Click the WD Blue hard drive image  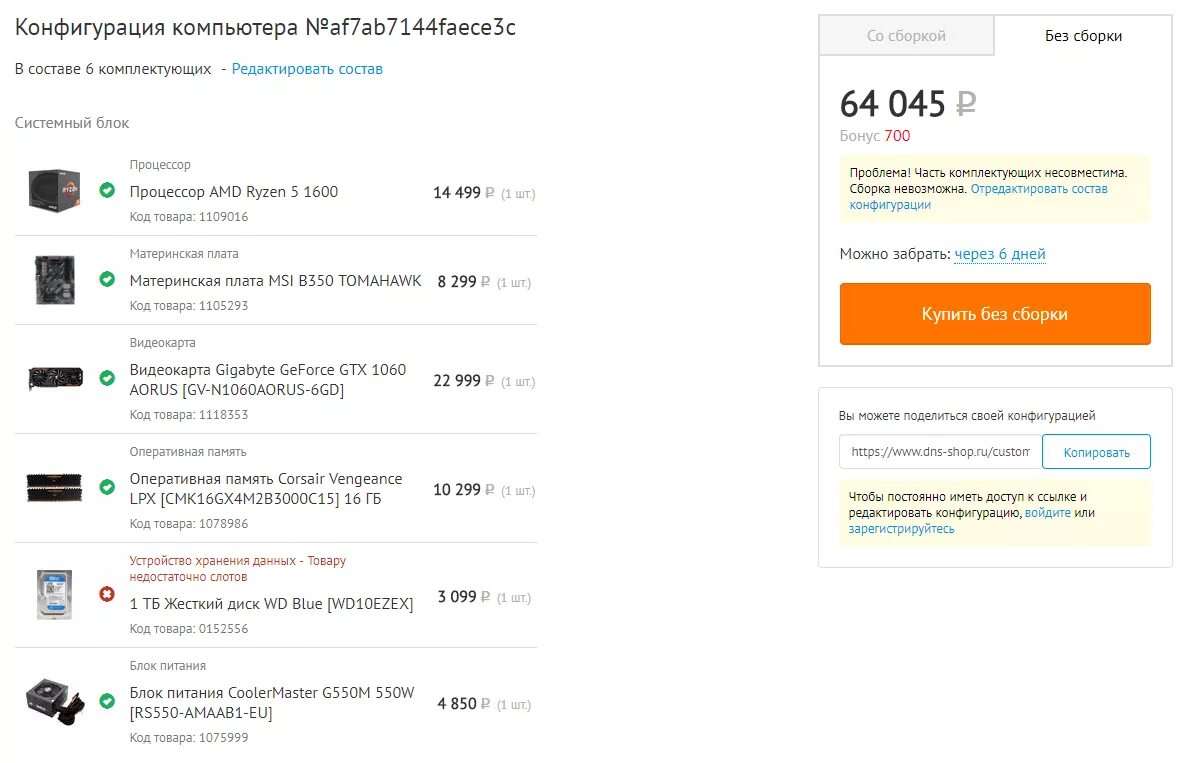pyautogui.click(x=54, y=594)
